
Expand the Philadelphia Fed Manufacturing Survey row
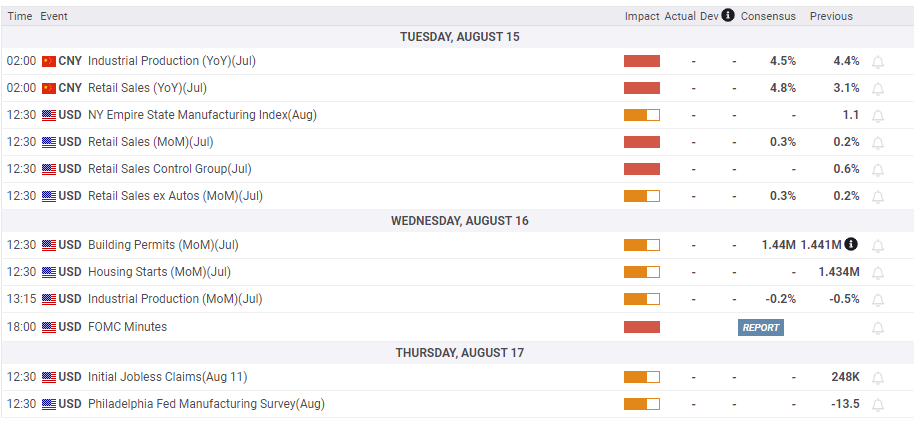pos(206,404)
